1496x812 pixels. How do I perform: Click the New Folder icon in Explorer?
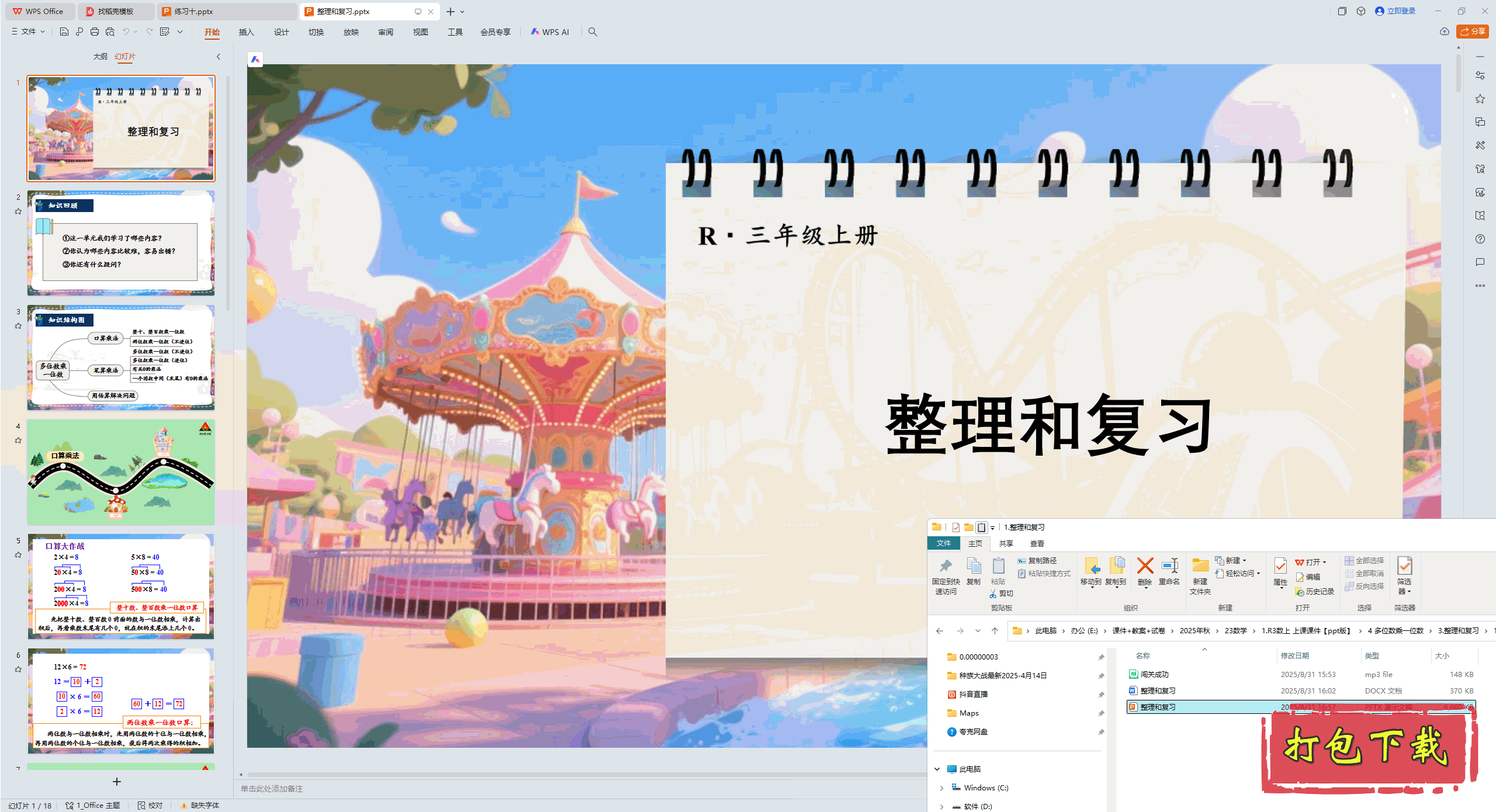(1200, 565)
